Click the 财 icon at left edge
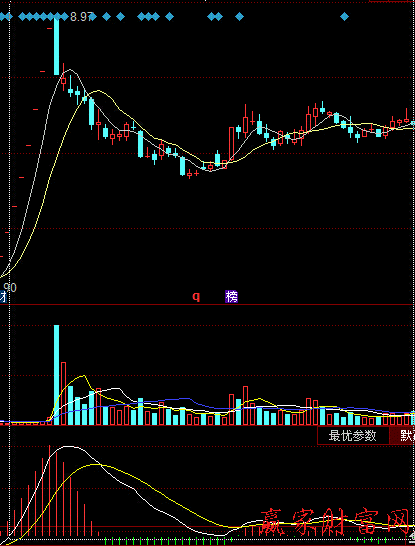This screenshot has width=415, height=546. click(x=3, y=297)
